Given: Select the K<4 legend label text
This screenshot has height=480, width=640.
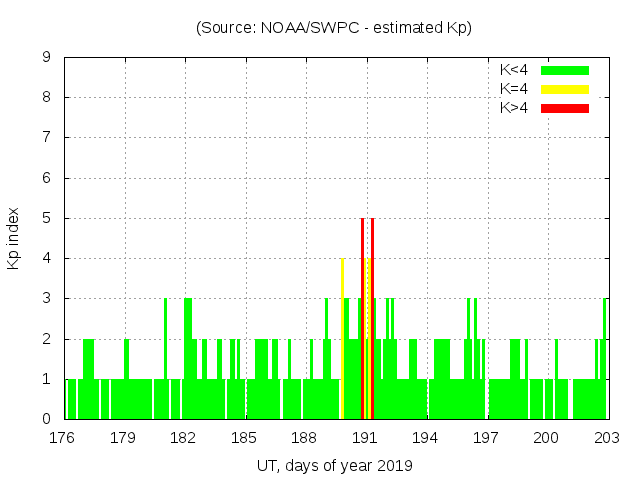Looking at the screenshot, I should [514, 70].
